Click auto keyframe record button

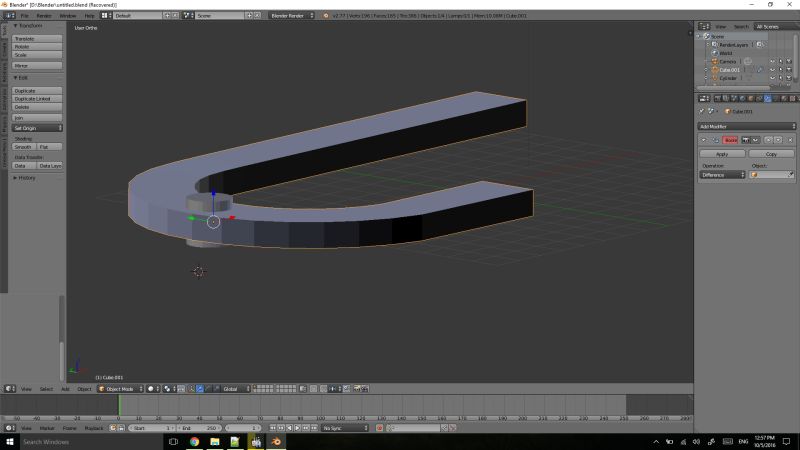tap(379, 428)
